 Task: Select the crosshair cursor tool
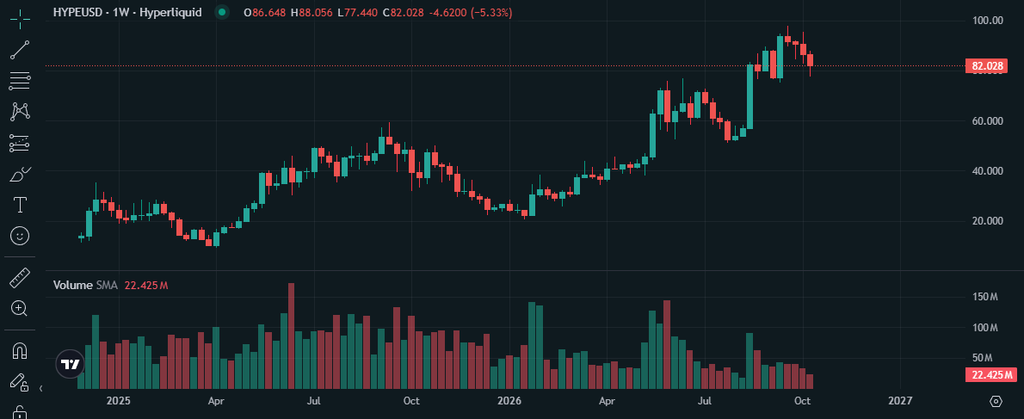[x=20, y=20]
